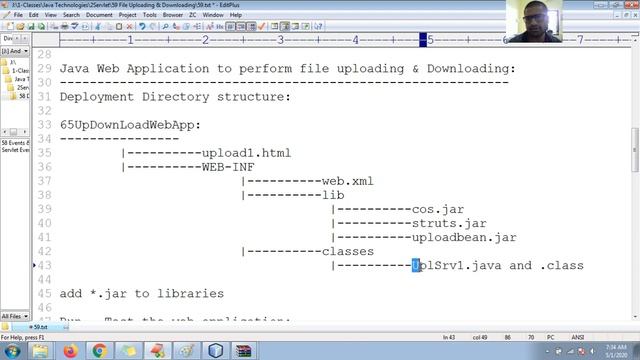Open the Help menu

click(236, 15)
